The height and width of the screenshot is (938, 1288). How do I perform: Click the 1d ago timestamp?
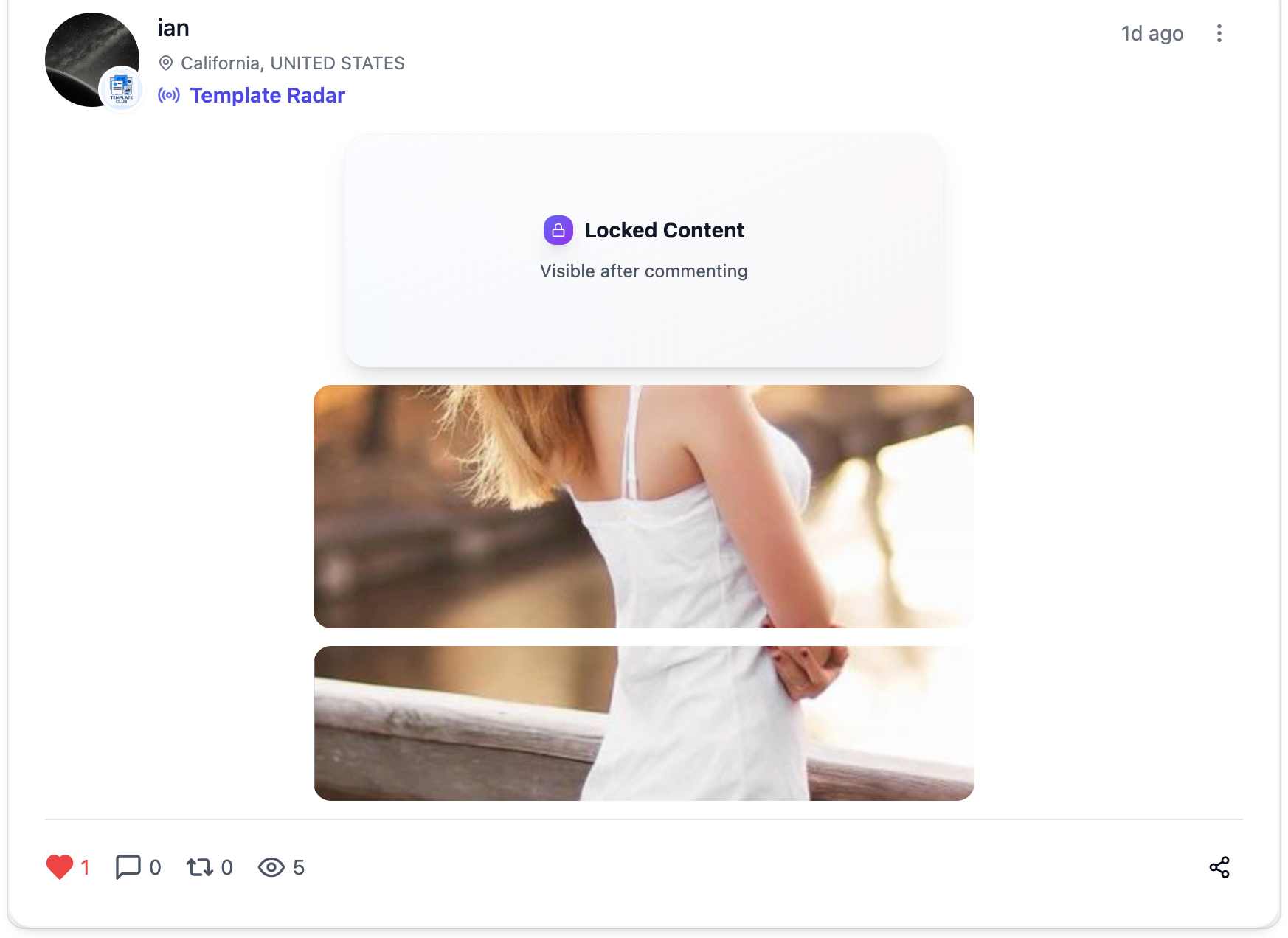(1152, 33)
